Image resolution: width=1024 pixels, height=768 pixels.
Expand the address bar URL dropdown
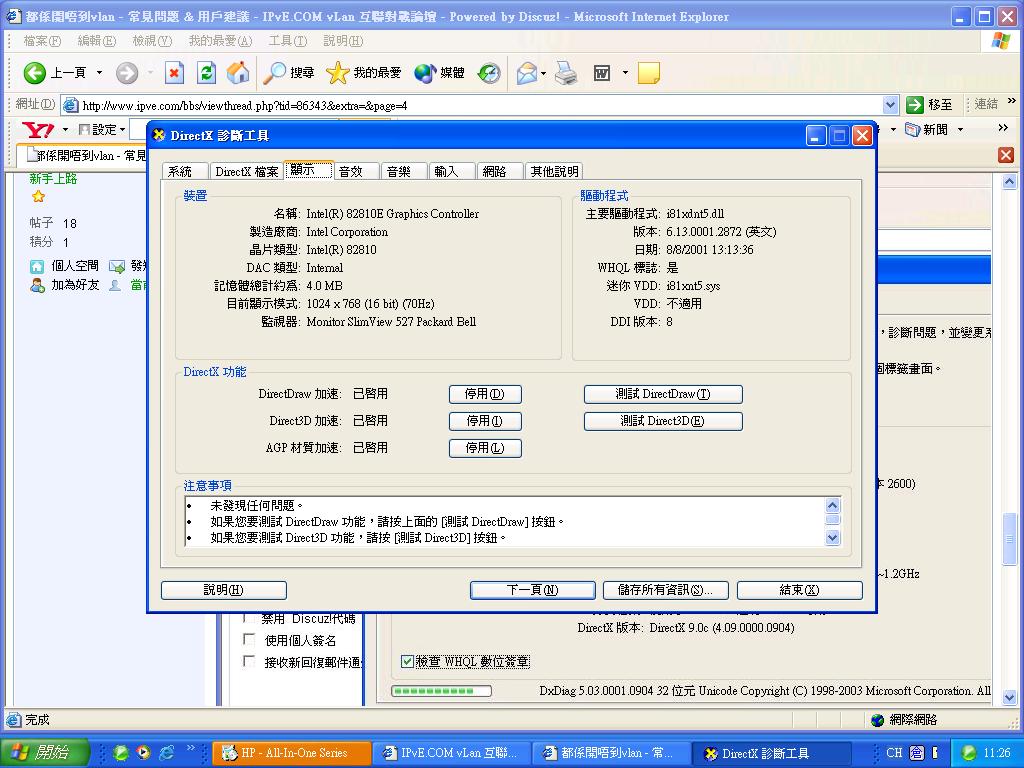coord(891,105)
